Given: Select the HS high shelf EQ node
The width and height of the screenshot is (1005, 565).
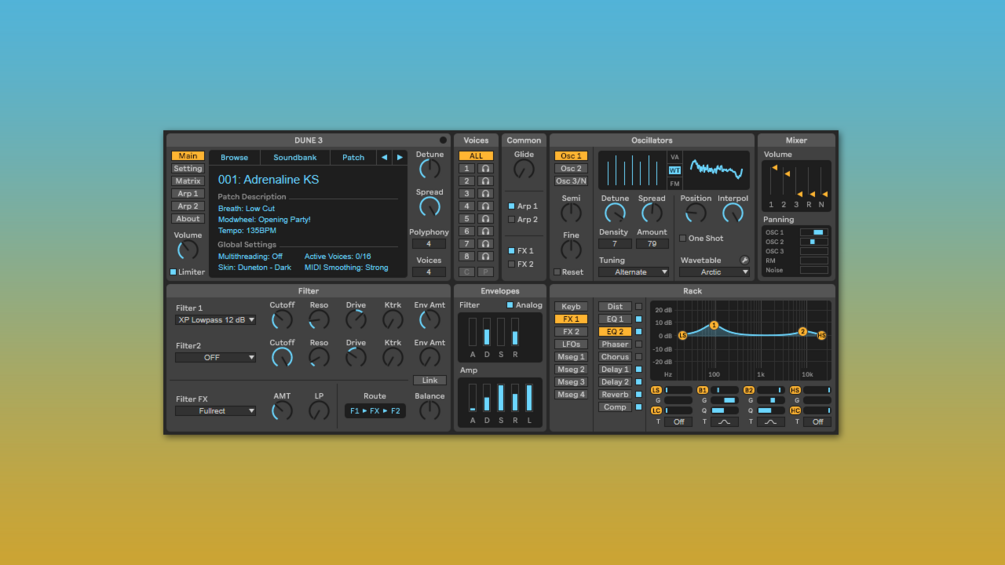Looking at the screenshot, I should [x=822, y=336].
